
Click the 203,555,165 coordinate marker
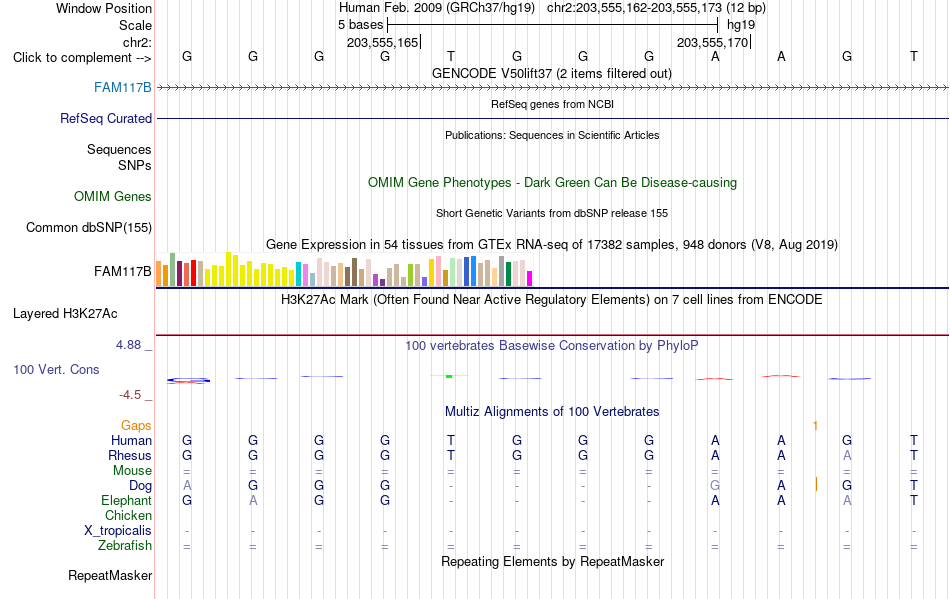pyautogui.click(x=383, y=43)
